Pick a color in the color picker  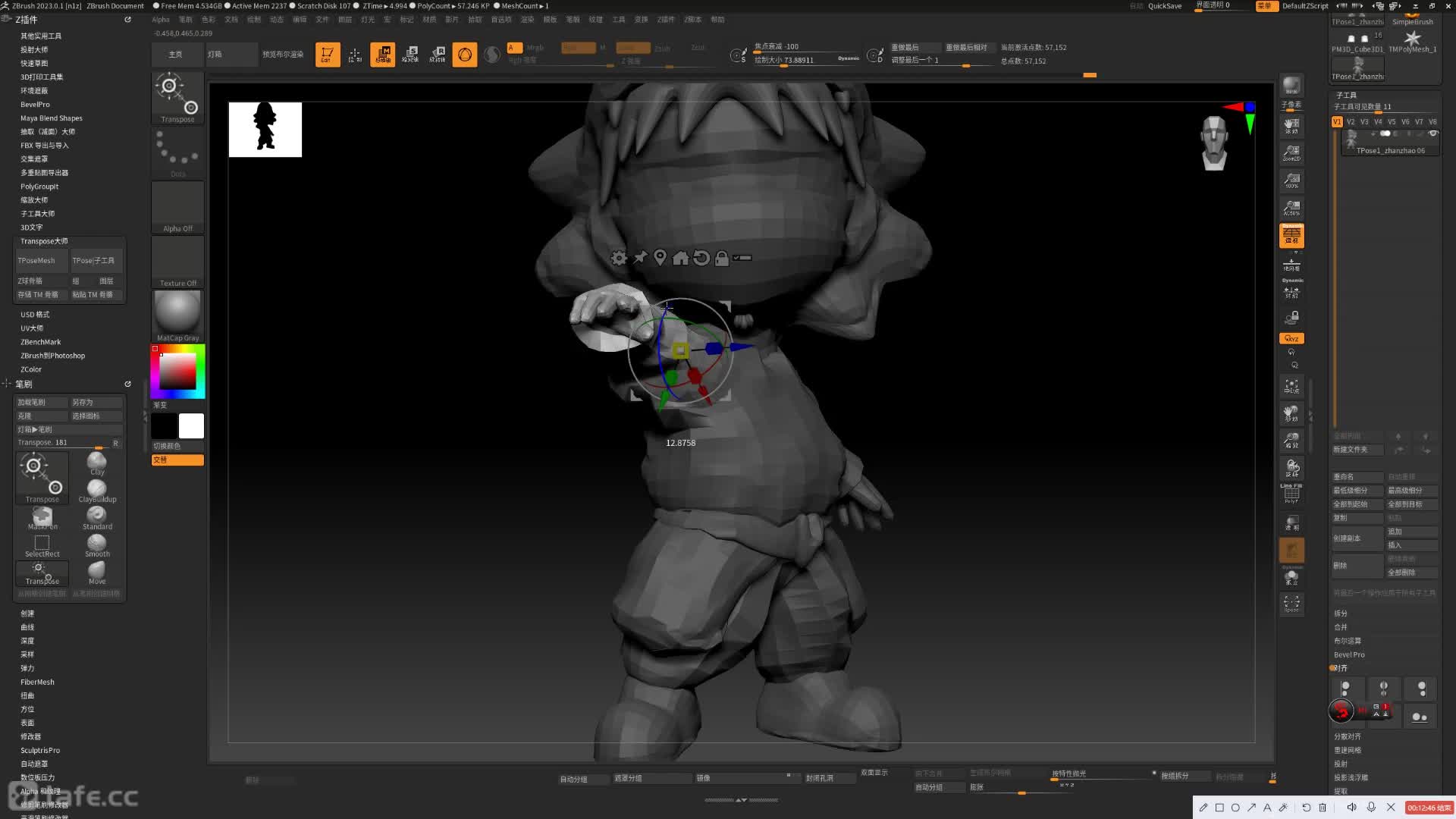[x=177, y=372]
